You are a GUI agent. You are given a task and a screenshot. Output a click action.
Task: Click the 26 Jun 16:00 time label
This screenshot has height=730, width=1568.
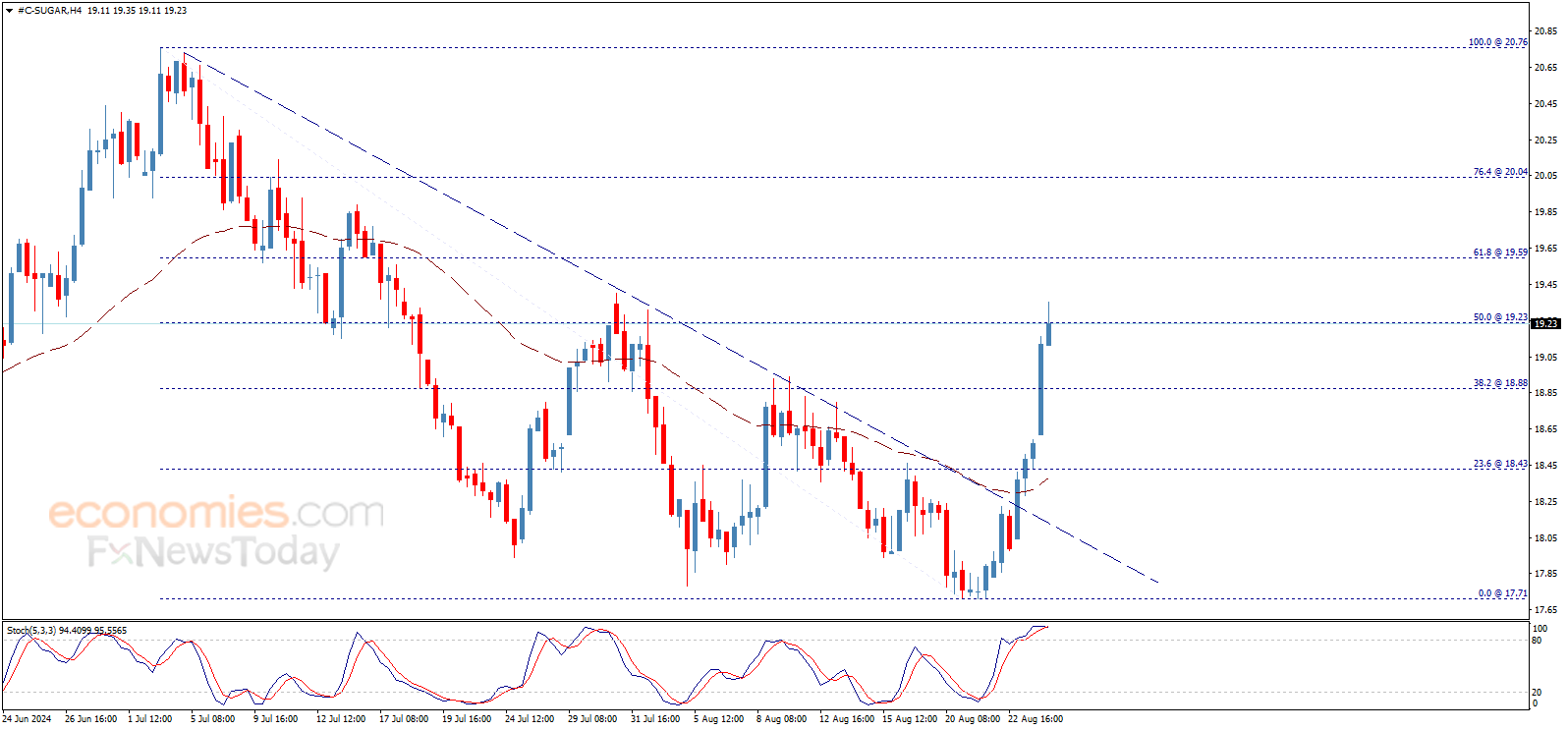pos(91,719)
